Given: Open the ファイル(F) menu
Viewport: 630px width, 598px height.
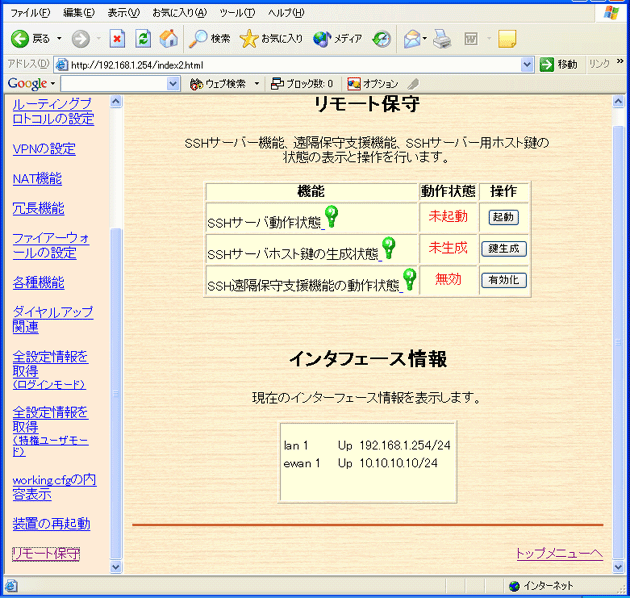Looking at the screenshot, I should tap(29, 12).
